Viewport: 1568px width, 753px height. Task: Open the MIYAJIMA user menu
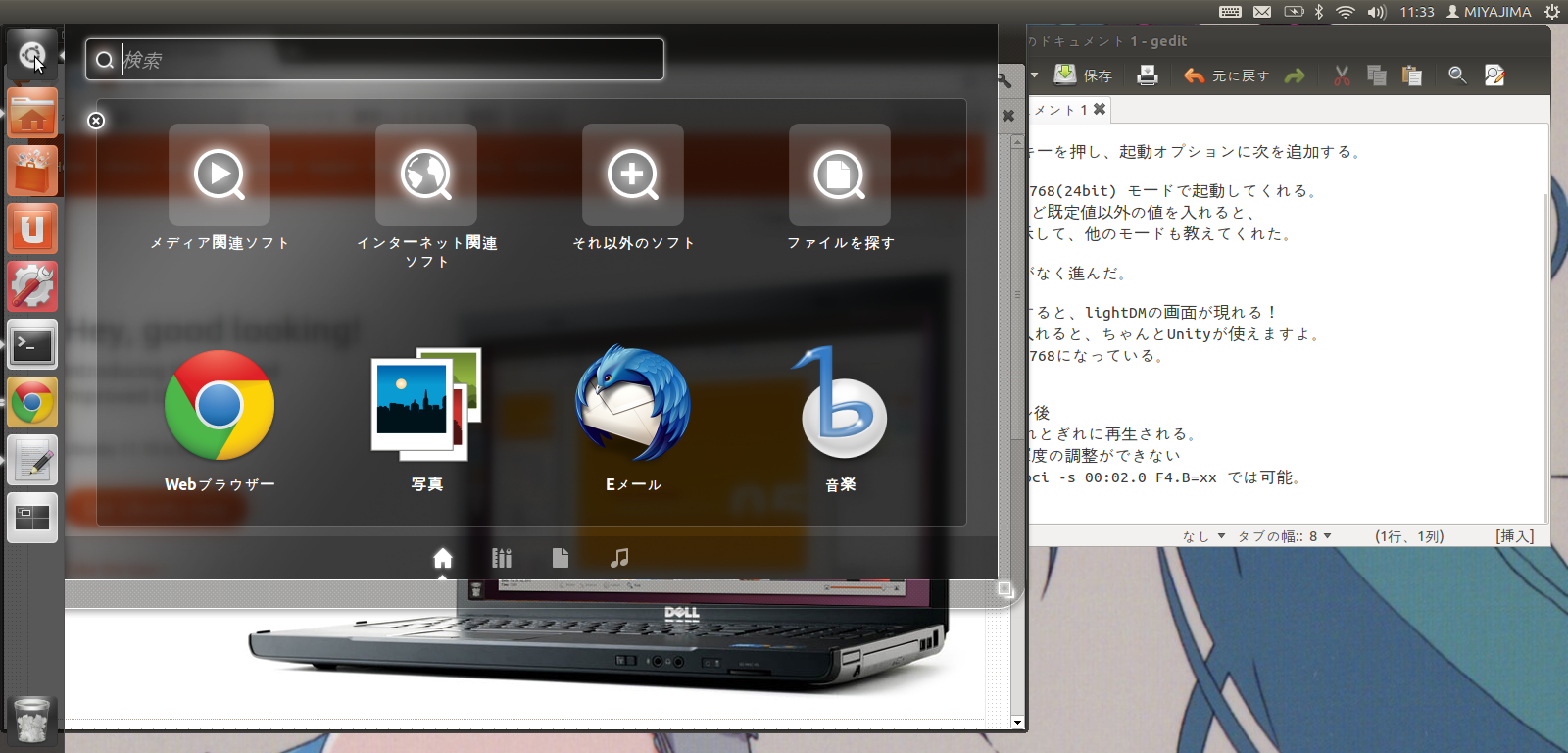point(1489,12)
